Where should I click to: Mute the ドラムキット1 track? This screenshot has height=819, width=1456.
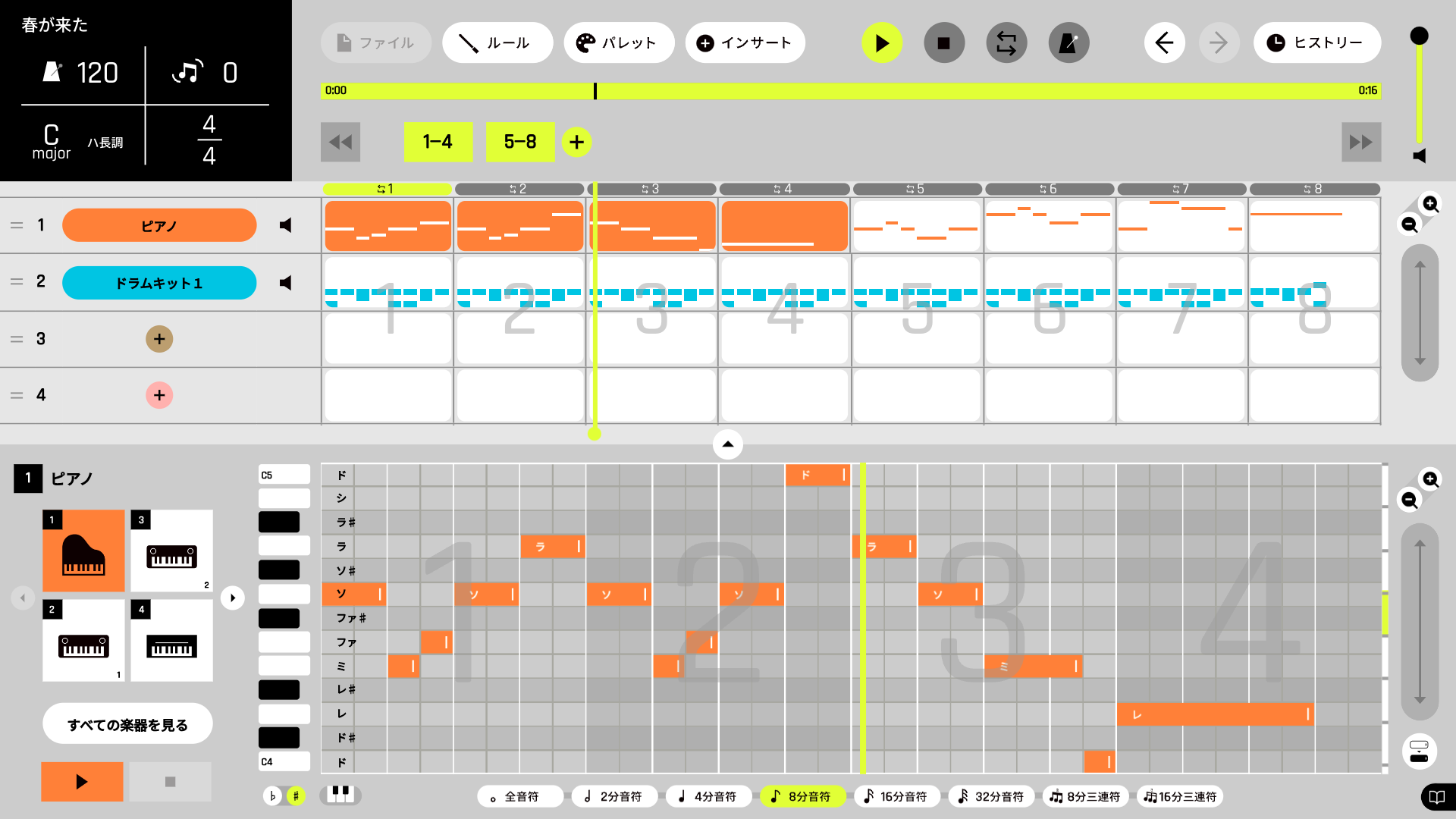pyautogui.click(x=286, y=283)
